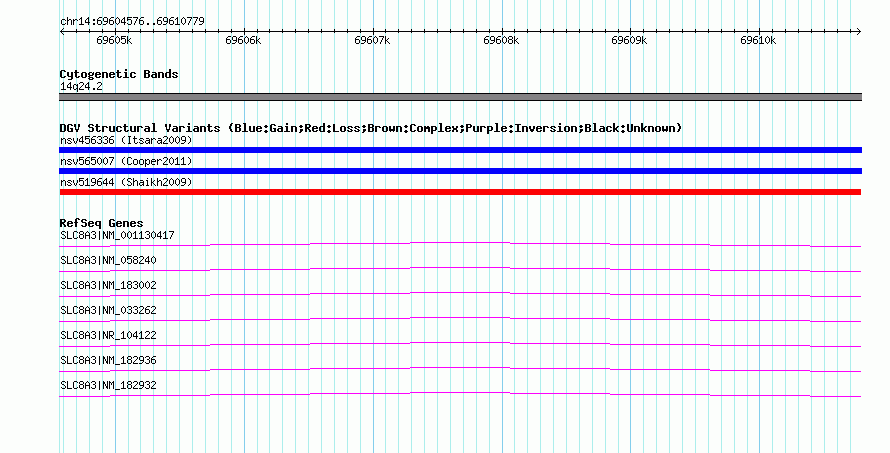Select the DGV Structural Variants track title
Image resolution: width=890 pixels, height=453 pixels.
pyautogui.click(x=371, y=128)
